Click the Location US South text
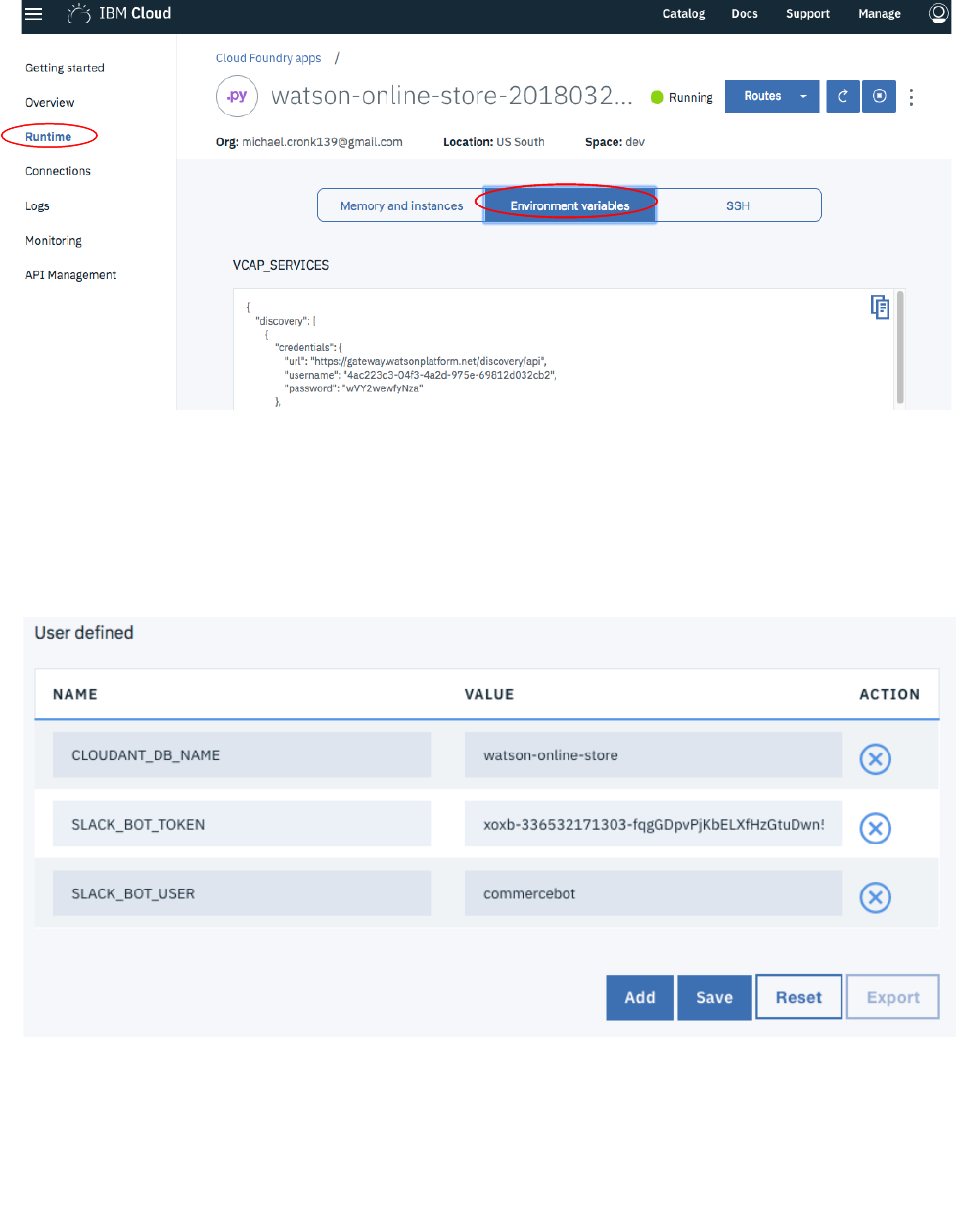 click(x=494, y=142)
